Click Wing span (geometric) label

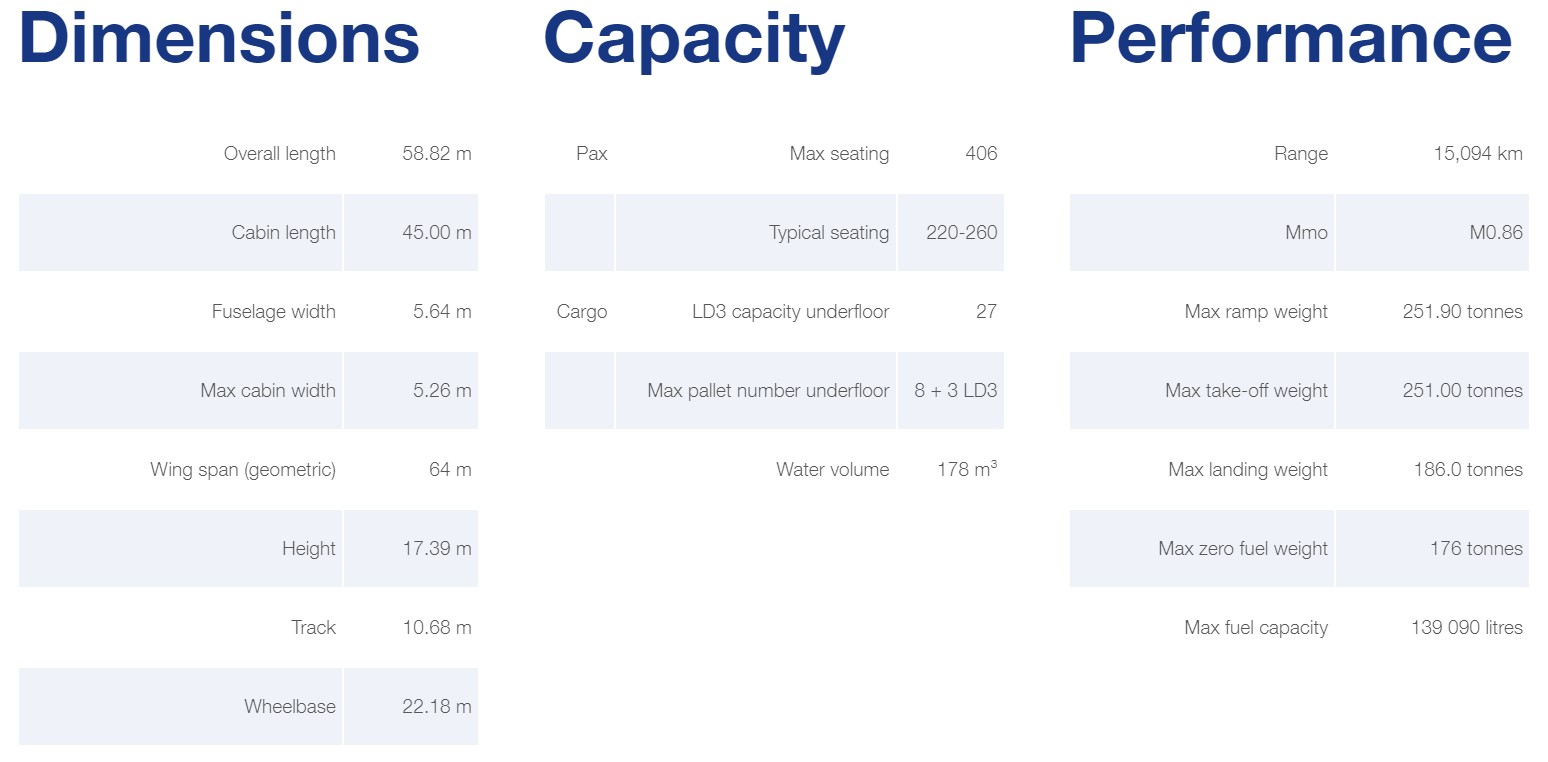(243, 470)
